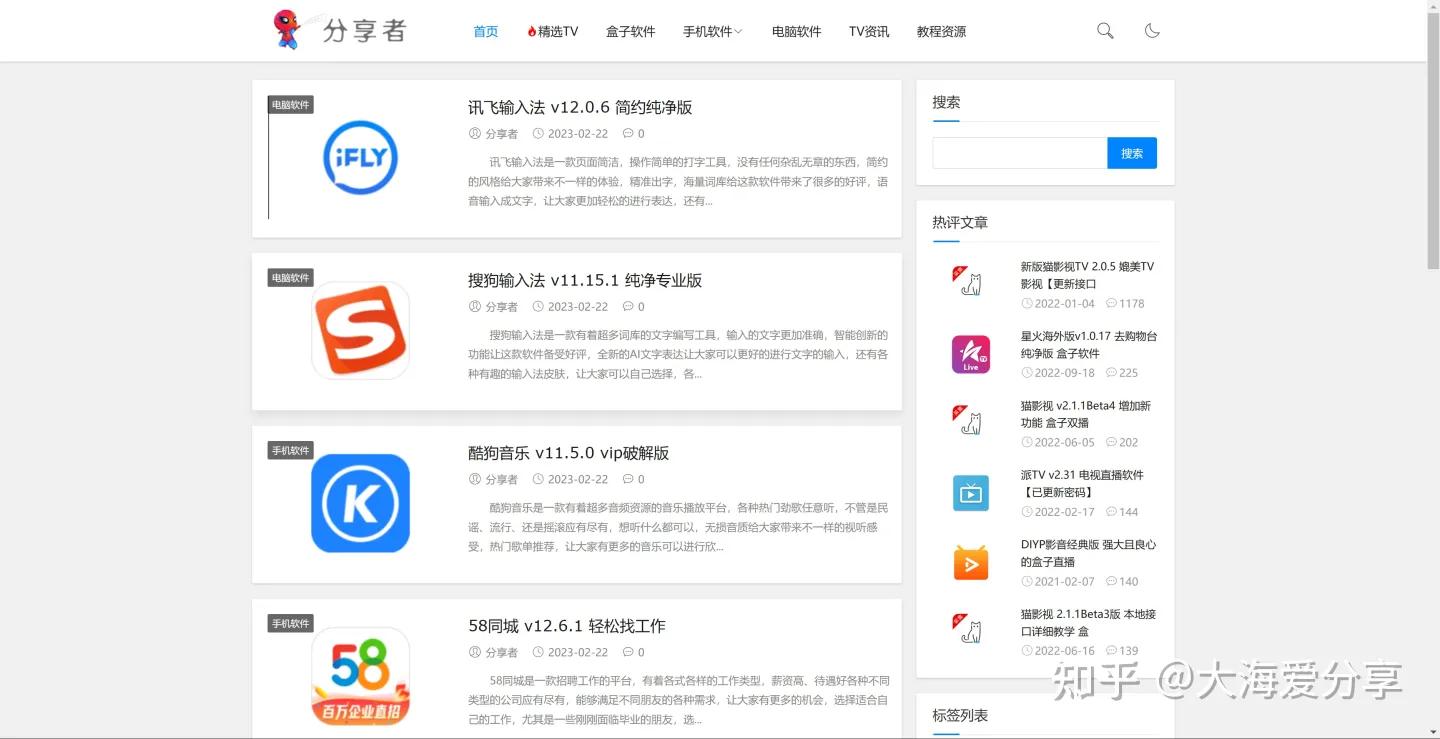Image resolution: width=1440 pixels, height=739 pixels.
Task: Click the pink 星火海外版 Live icon
Action: tap(969, 353)
